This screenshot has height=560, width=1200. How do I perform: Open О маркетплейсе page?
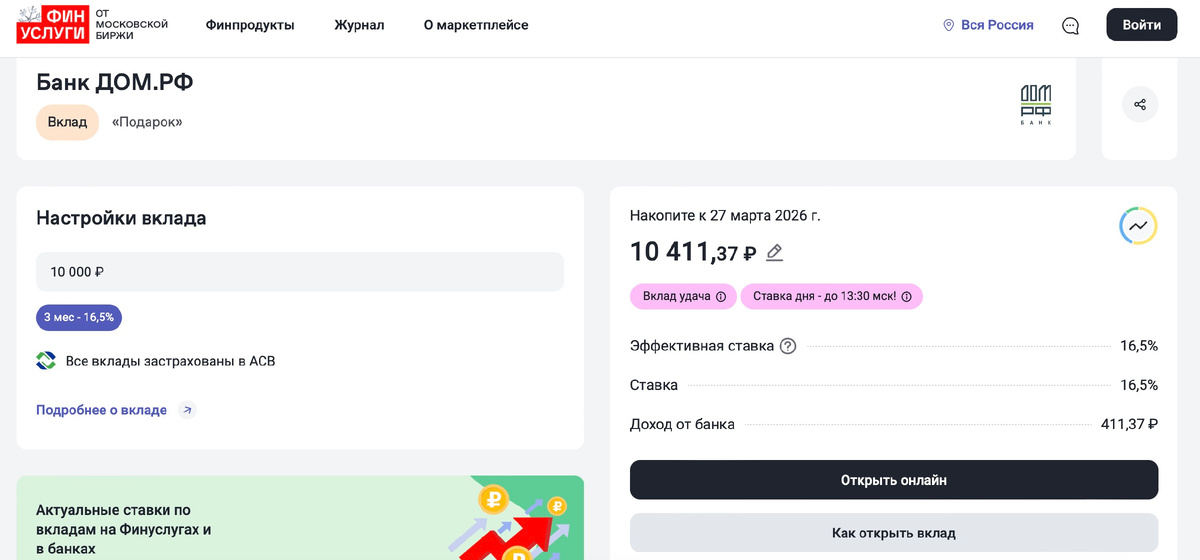476,25
